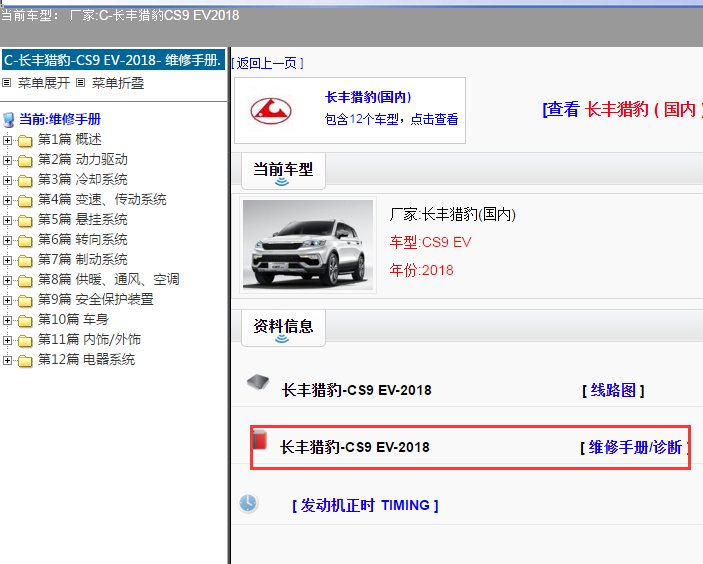Collapse all menus with 菜单折叠
Image resolution: width=703 pixels, height=564 pixels.
(117, 83)
